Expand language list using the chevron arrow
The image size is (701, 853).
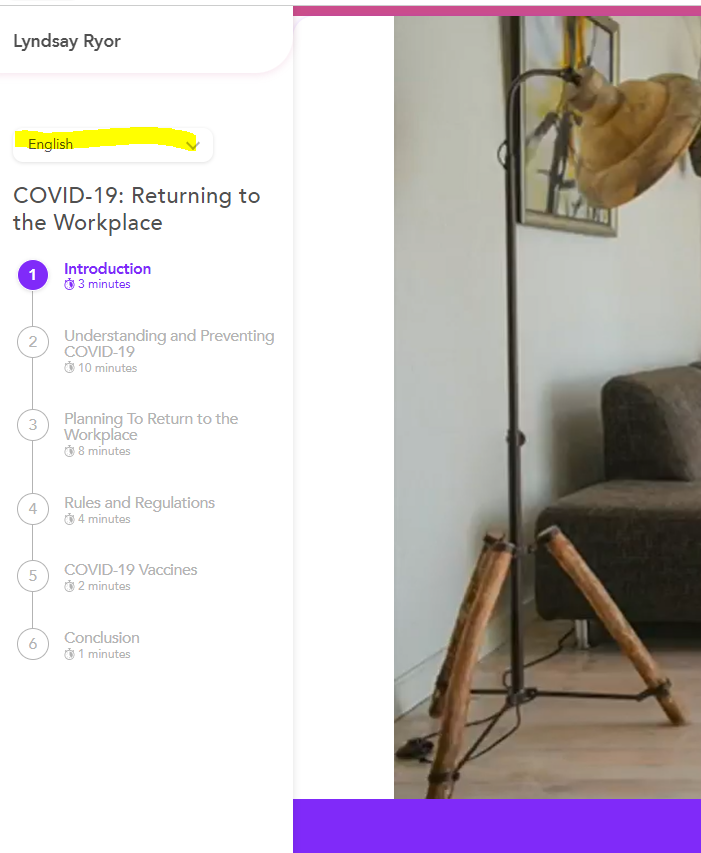pos(193,145)
